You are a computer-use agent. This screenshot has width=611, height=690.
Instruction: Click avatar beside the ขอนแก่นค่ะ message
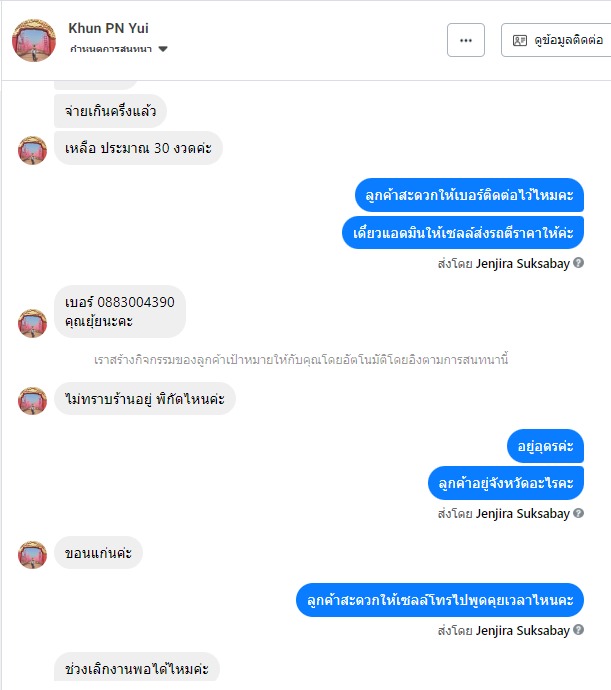[32, 555]
